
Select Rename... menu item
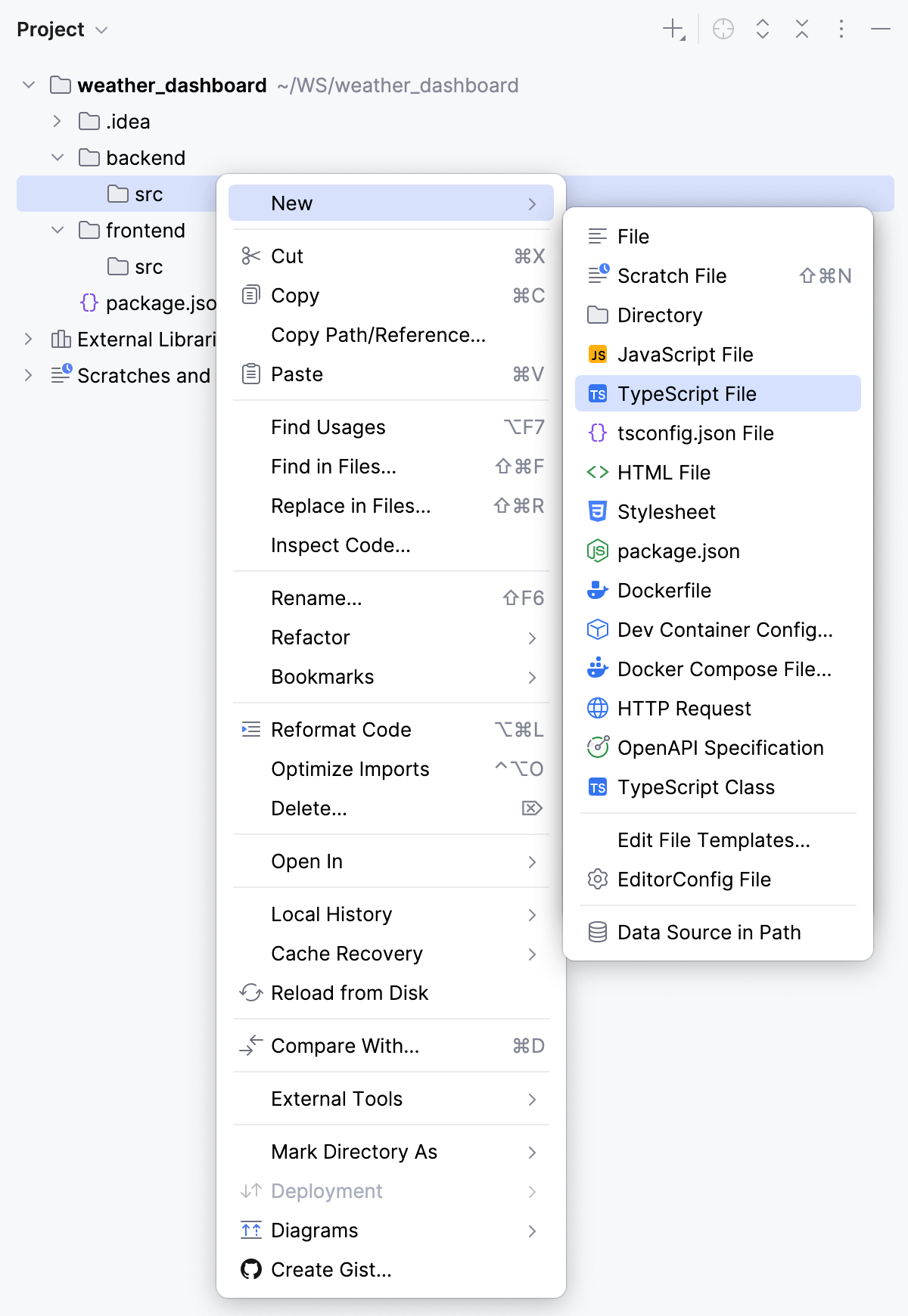point(391,597)
